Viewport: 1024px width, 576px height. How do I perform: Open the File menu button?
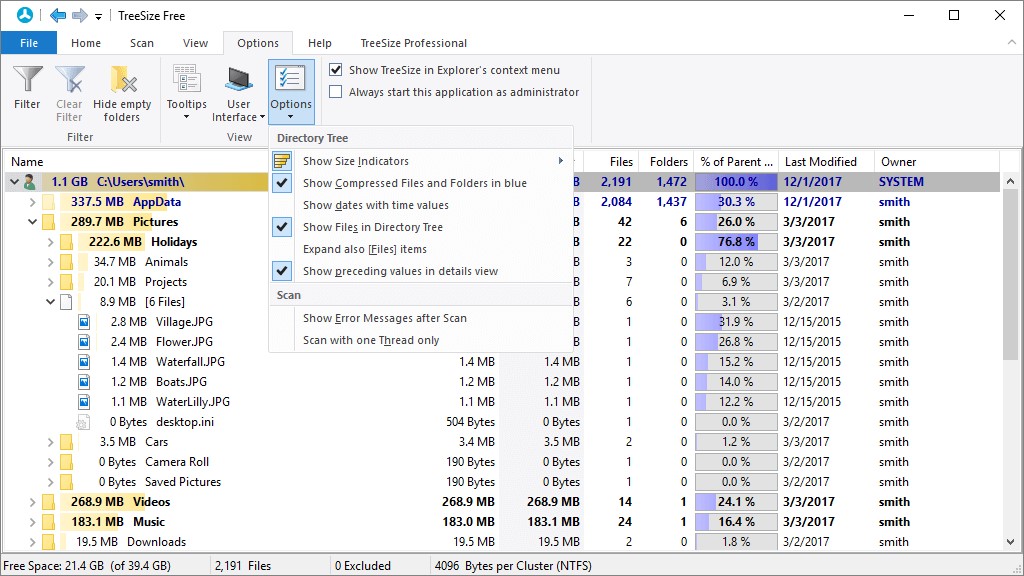29,43
